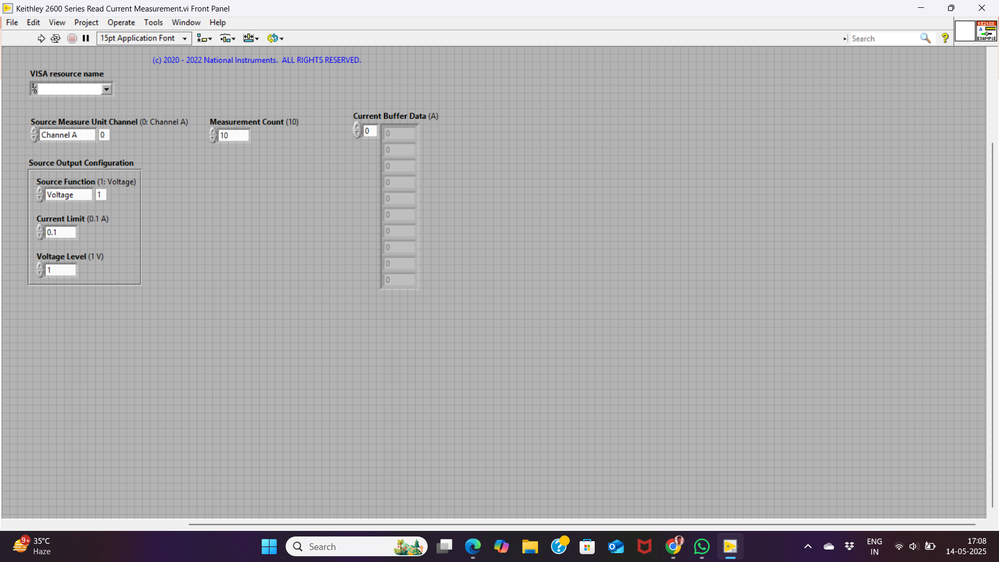Click Run Continuously button
The height and width of the screenshot is (562, 999).
pyautogui.click(x=55, y=38)
